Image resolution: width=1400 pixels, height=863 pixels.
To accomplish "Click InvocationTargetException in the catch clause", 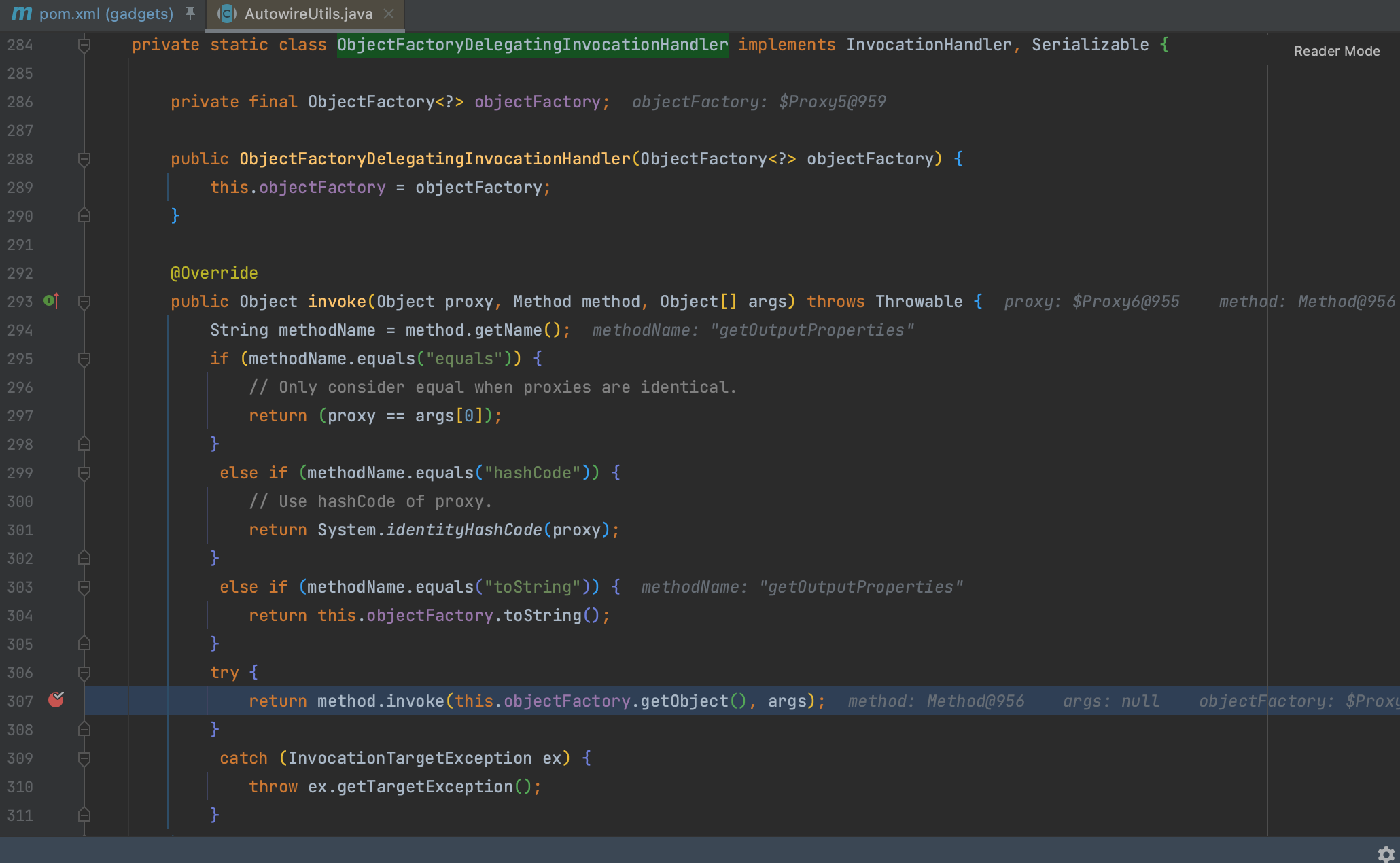I will [410, 758].
